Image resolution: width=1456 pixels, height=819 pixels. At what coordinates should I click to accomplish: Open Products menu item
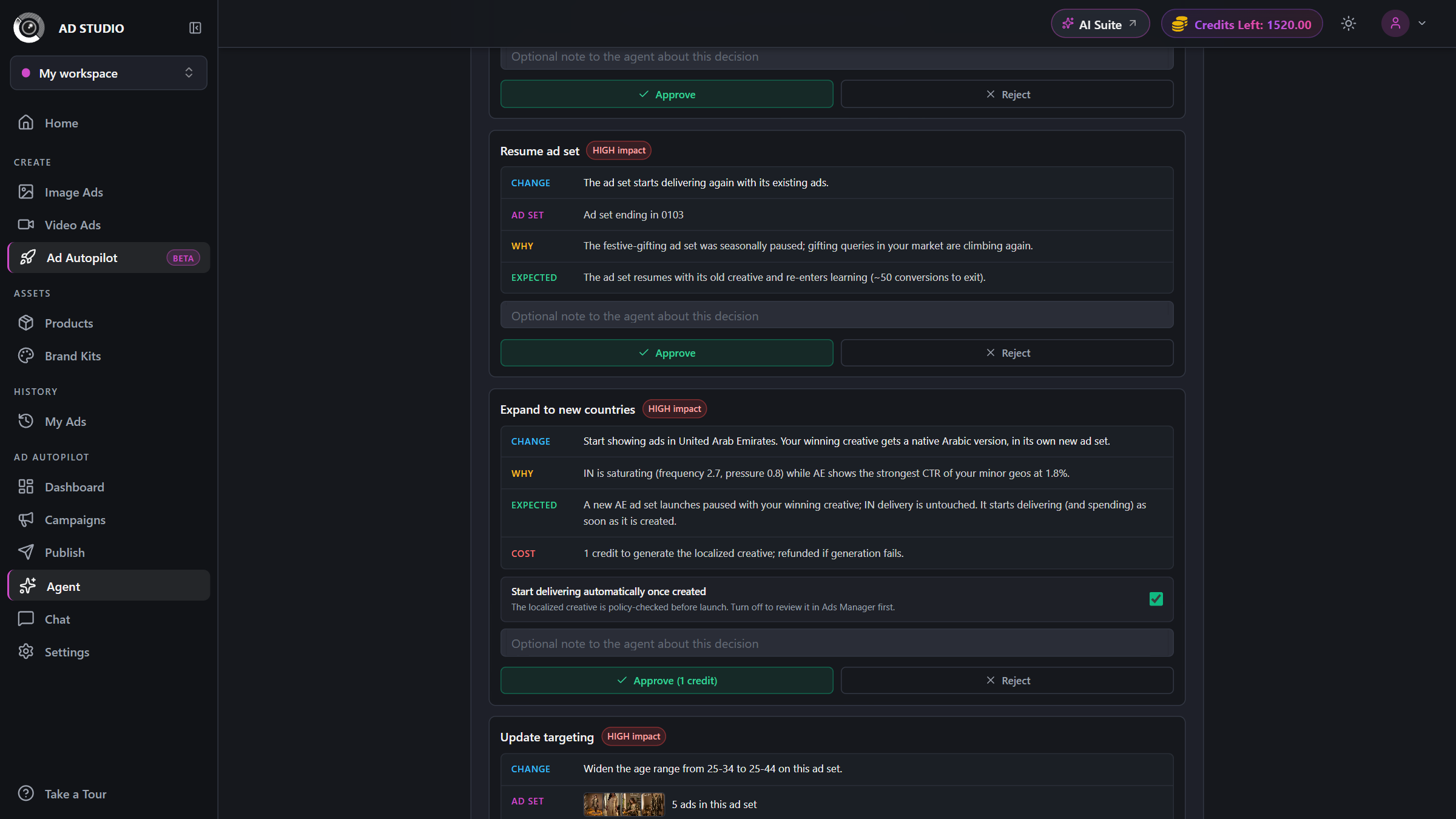click(x=109, y=323)
